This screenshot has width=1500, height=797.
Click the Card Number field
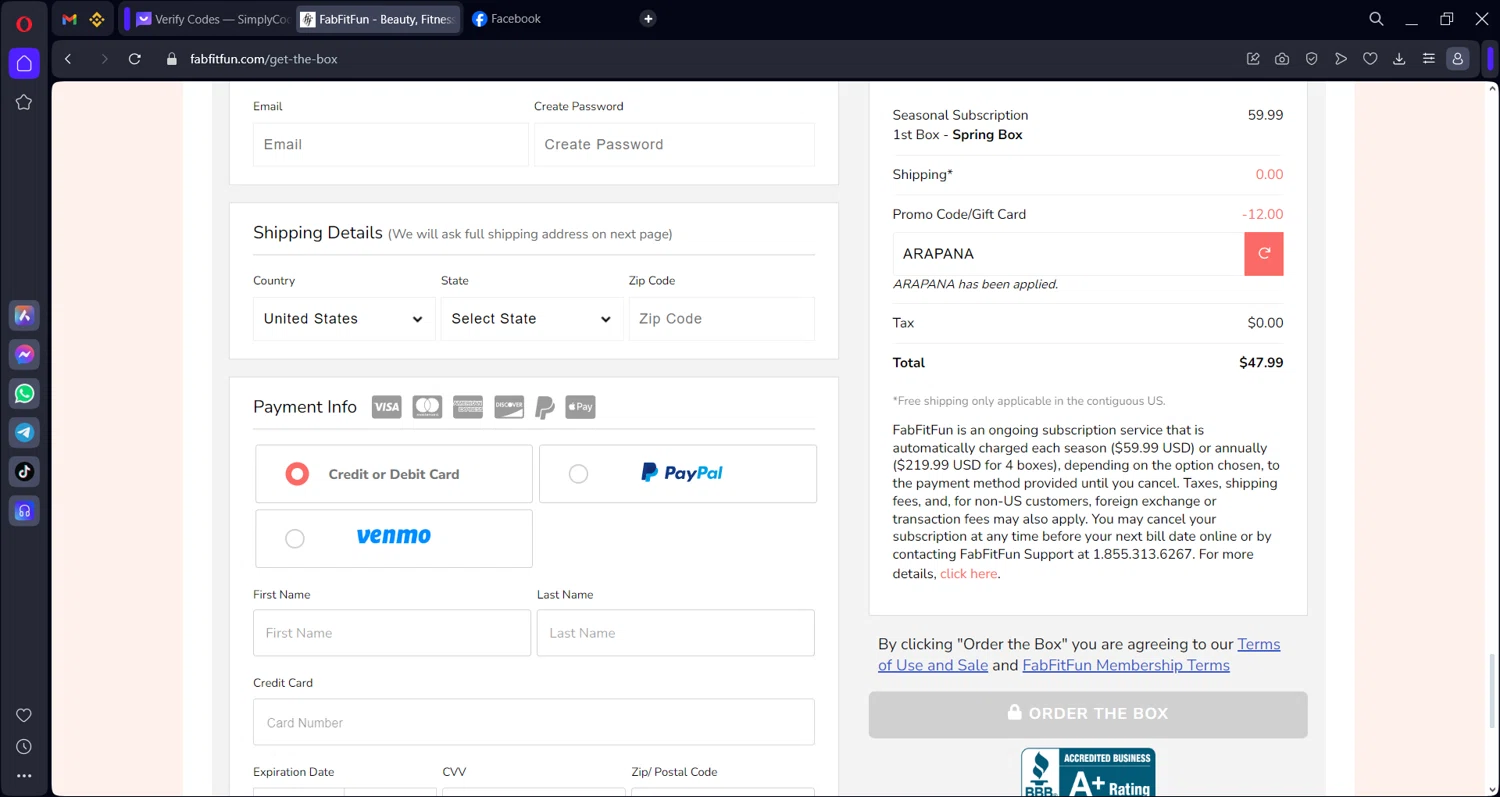pyautogui.click(x=534, y=722)
